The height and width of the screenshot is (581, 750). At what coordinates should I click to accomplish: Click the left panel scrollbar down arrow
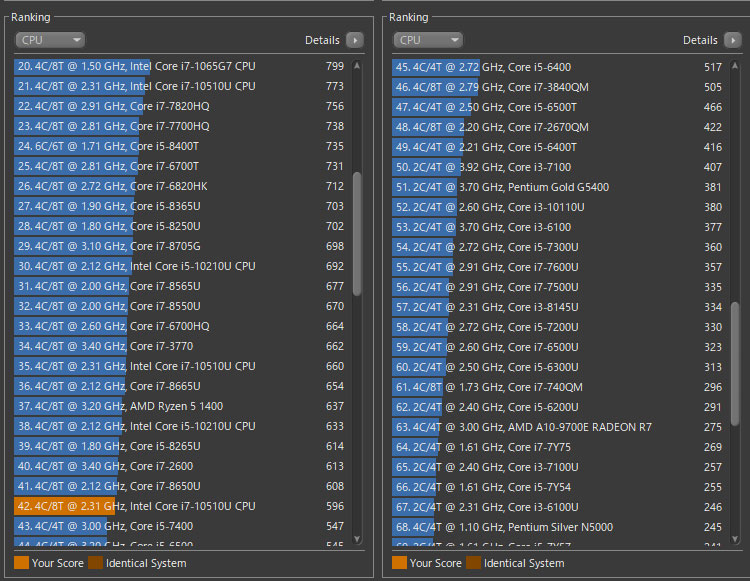pyautogui.click(x=357, y=539)
